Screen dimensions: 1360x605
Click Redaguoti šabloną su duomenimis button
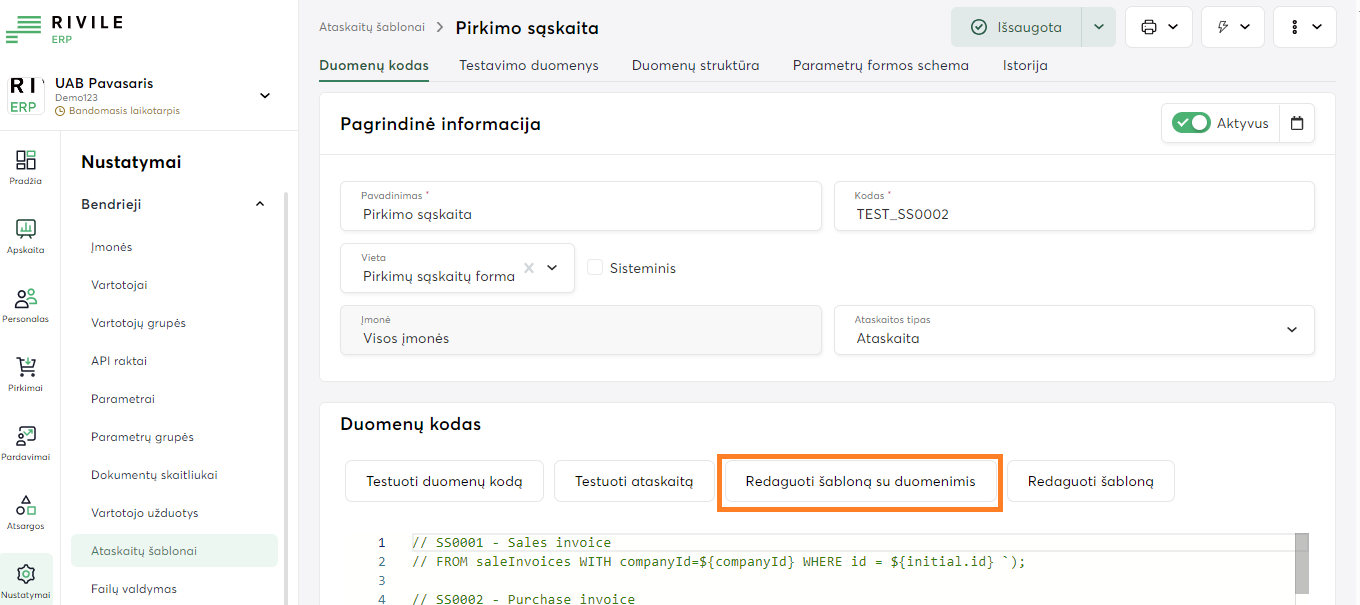860,482
